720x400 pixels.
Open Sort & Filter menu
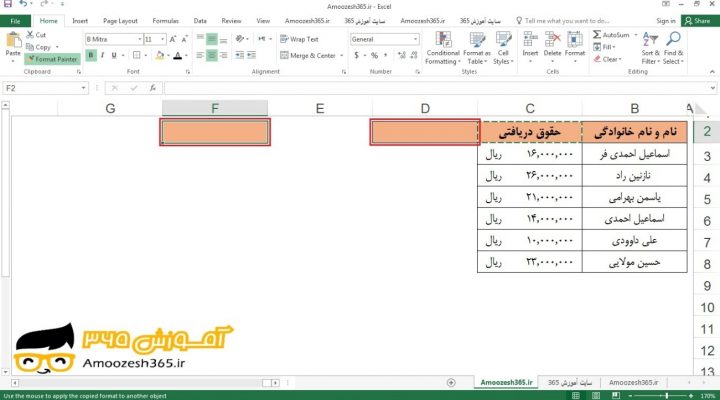pos(651,48)
